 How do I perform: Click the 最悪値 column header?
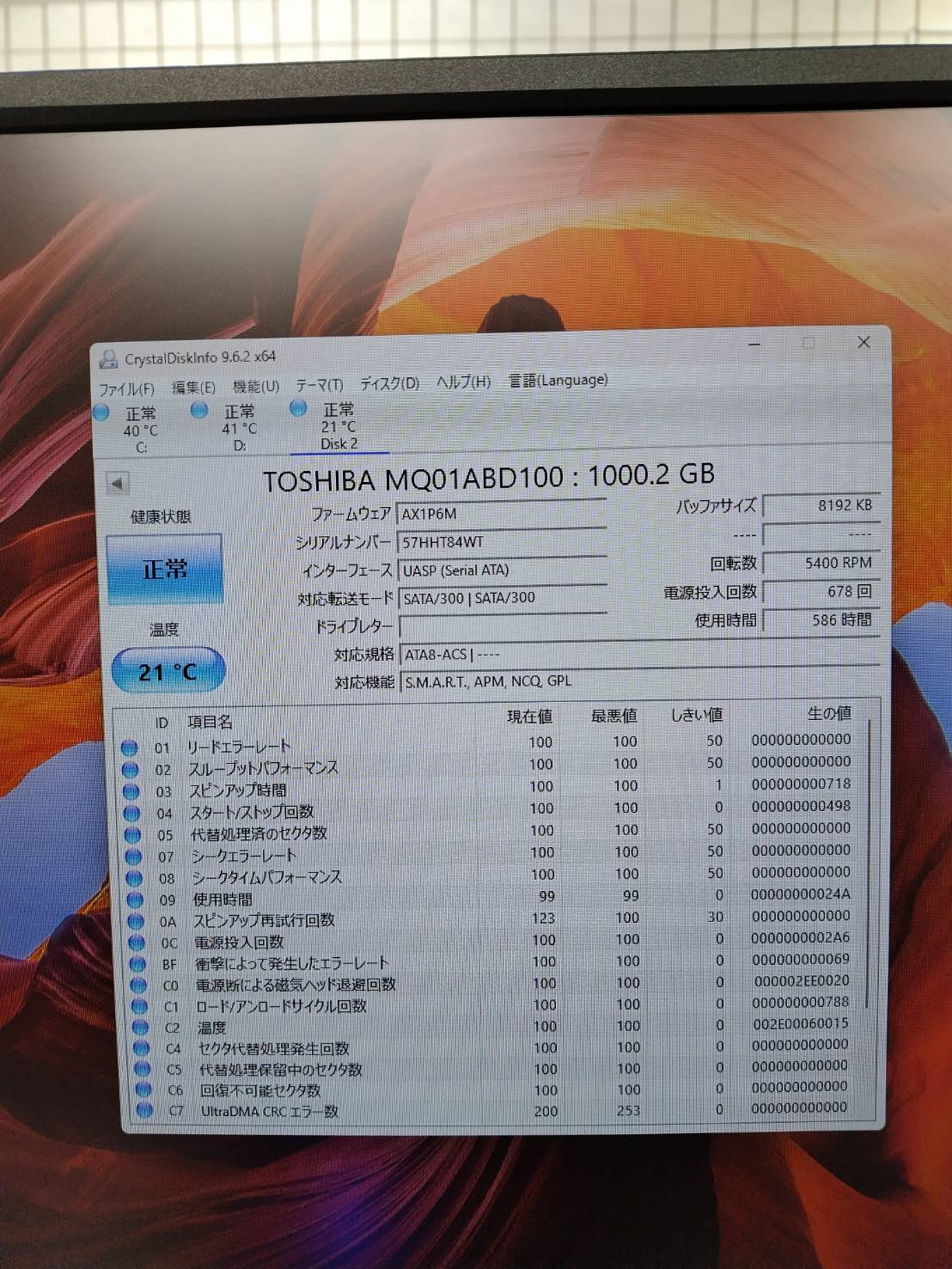pyautogui.click(x=613, y=716)
